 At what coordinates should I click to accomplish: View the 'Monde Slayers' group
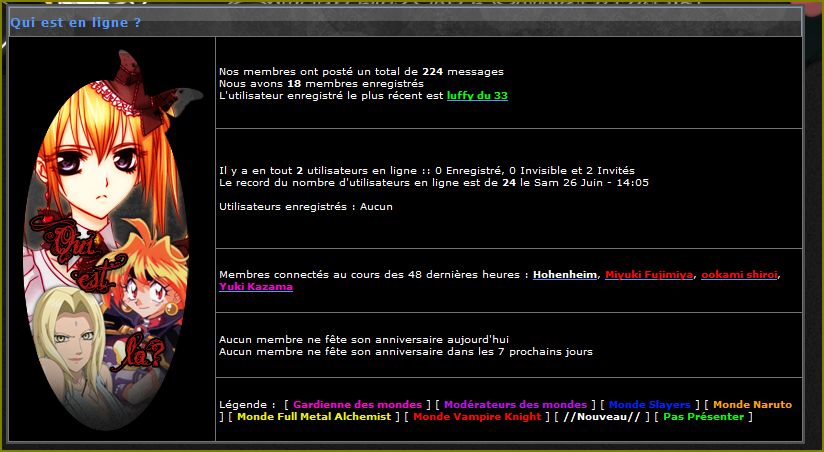click(x=650, y=405)
